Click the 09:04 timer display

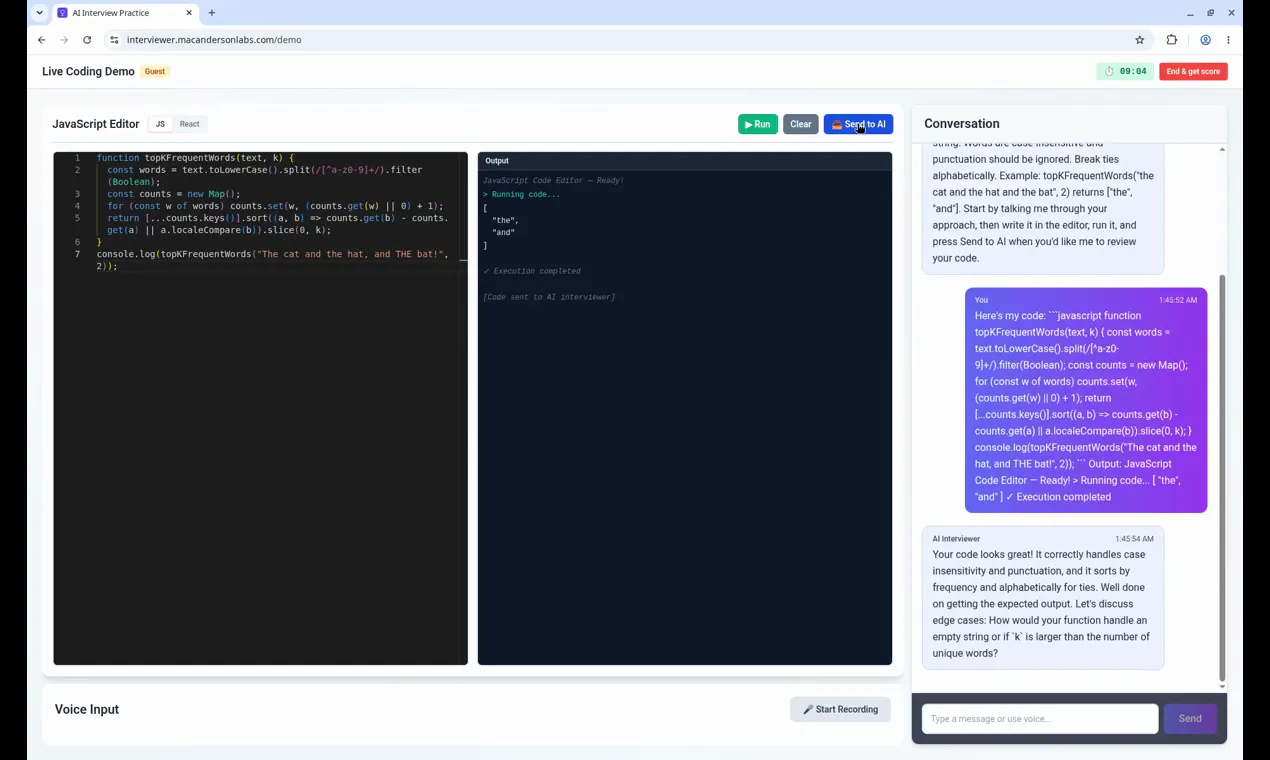pyautogui.click(x=1124, y=71)
